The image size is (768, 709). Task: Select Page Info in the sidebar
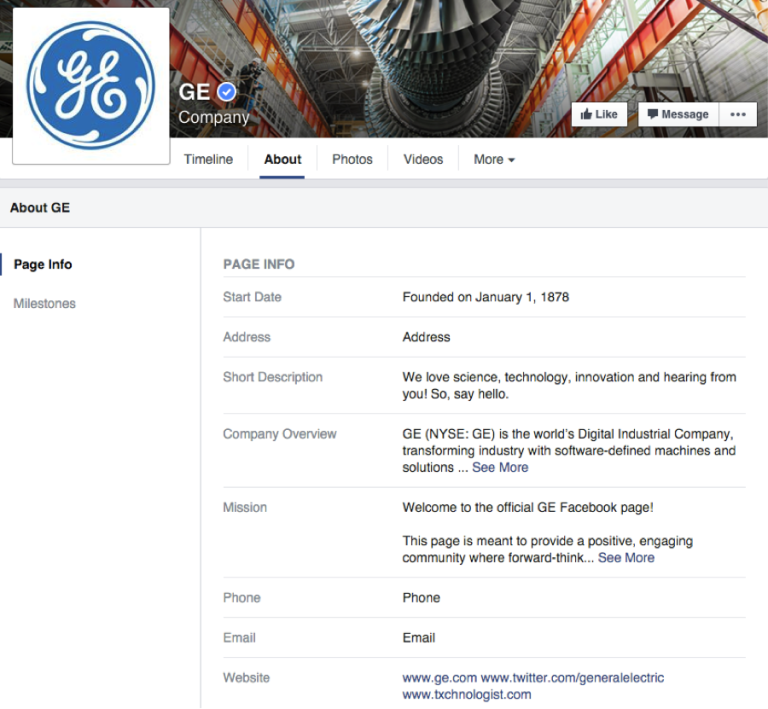click(x=43, y=264)
